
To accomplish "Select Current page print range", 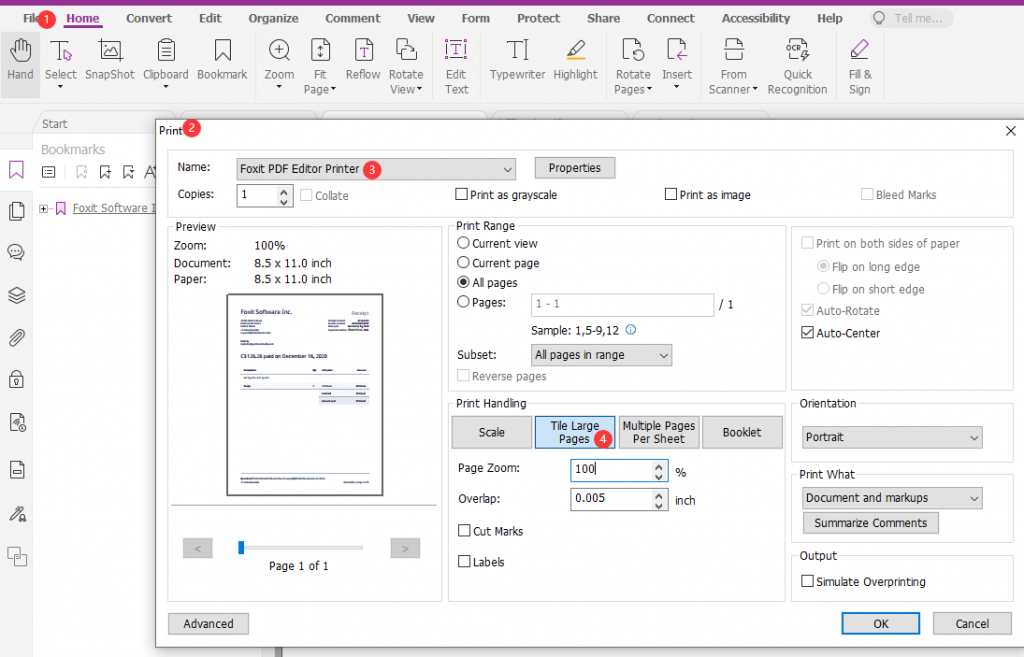I will pyautogui.click(x=463, y=263).
